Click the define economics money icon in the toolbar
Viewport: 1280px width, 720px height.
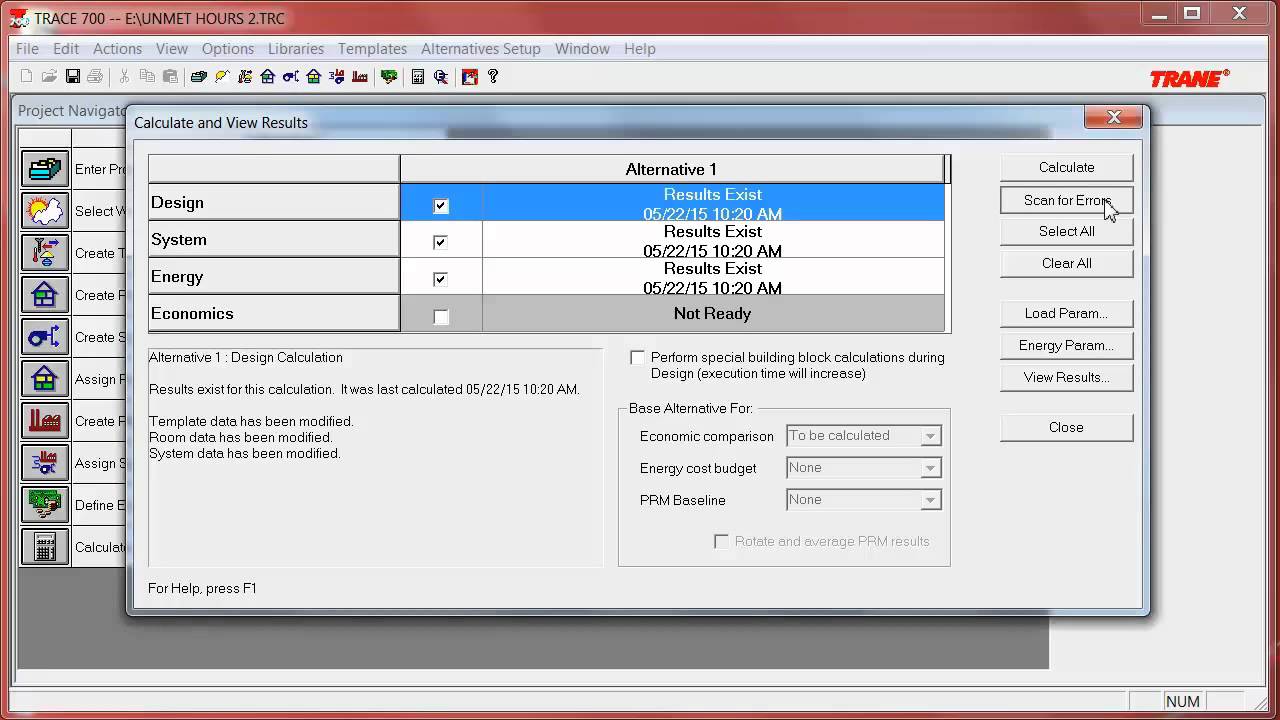coord(389,76)
